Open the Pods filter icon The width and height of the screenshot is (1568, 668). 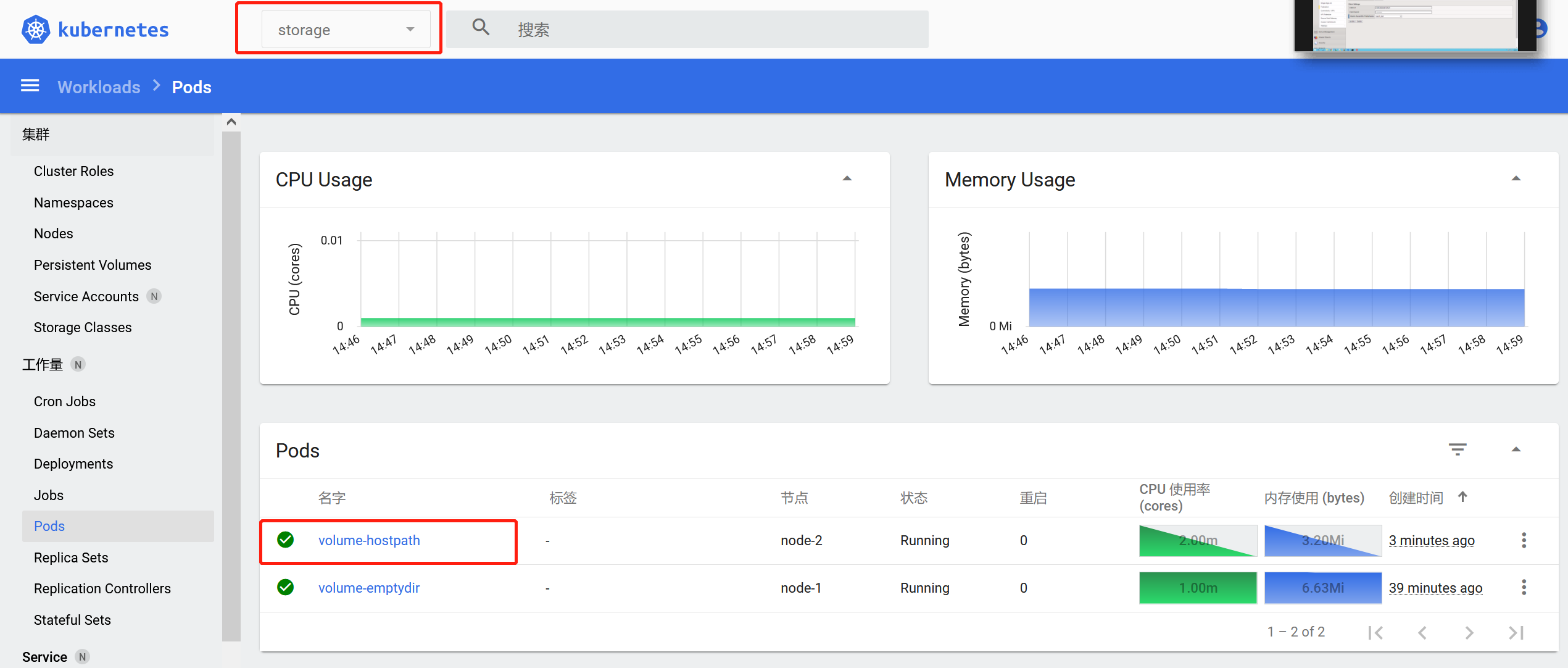point(1458,450)
